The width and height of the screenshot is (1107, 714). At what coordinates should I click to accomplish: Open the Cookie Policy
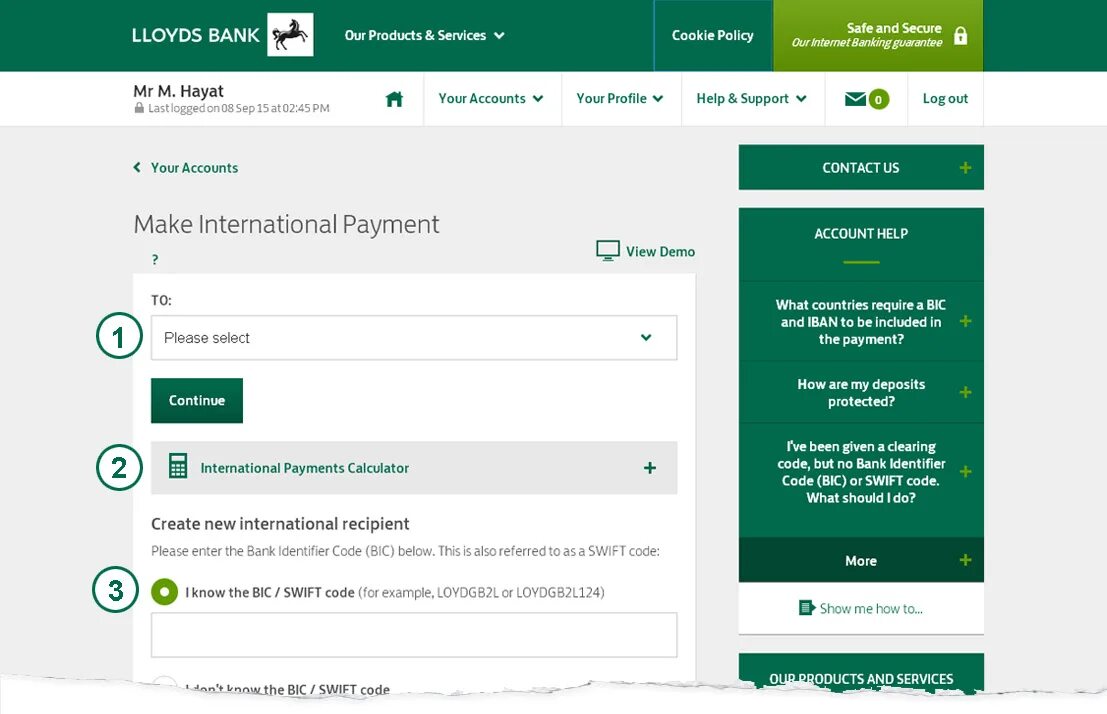(712, 35)
